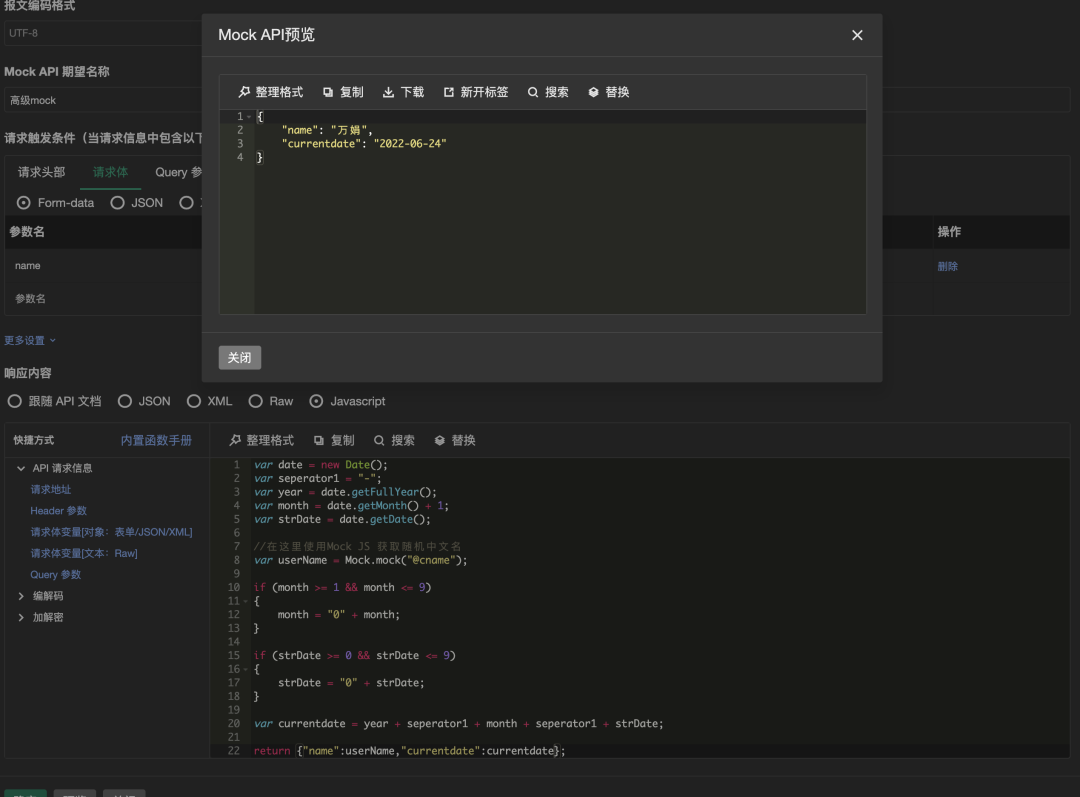Fold preview JSON at line 1
The height and width of the screenshot is (797, 1080).
point(249,116)
